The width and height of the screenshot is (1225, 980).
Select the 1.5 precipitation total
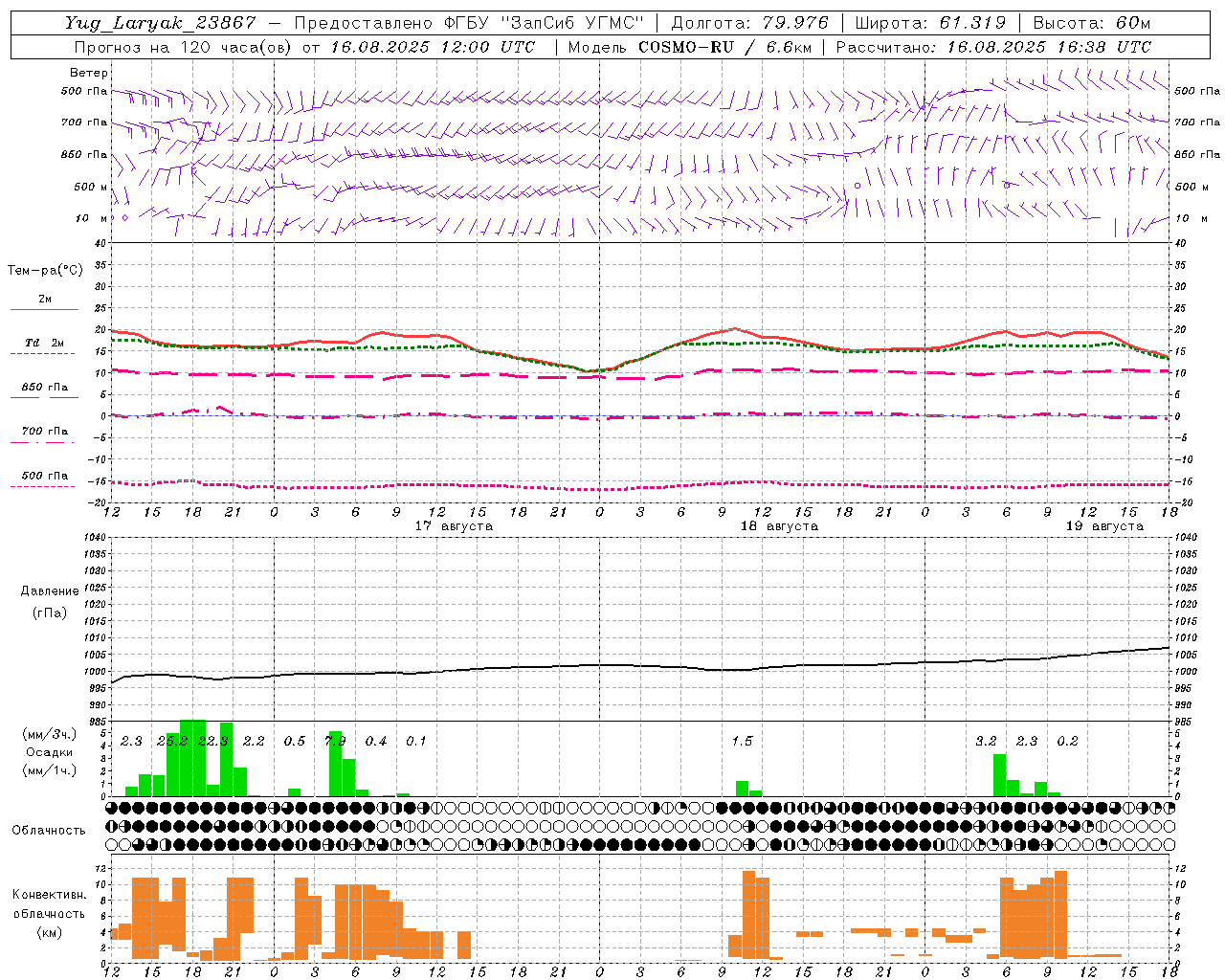(742, 742)
